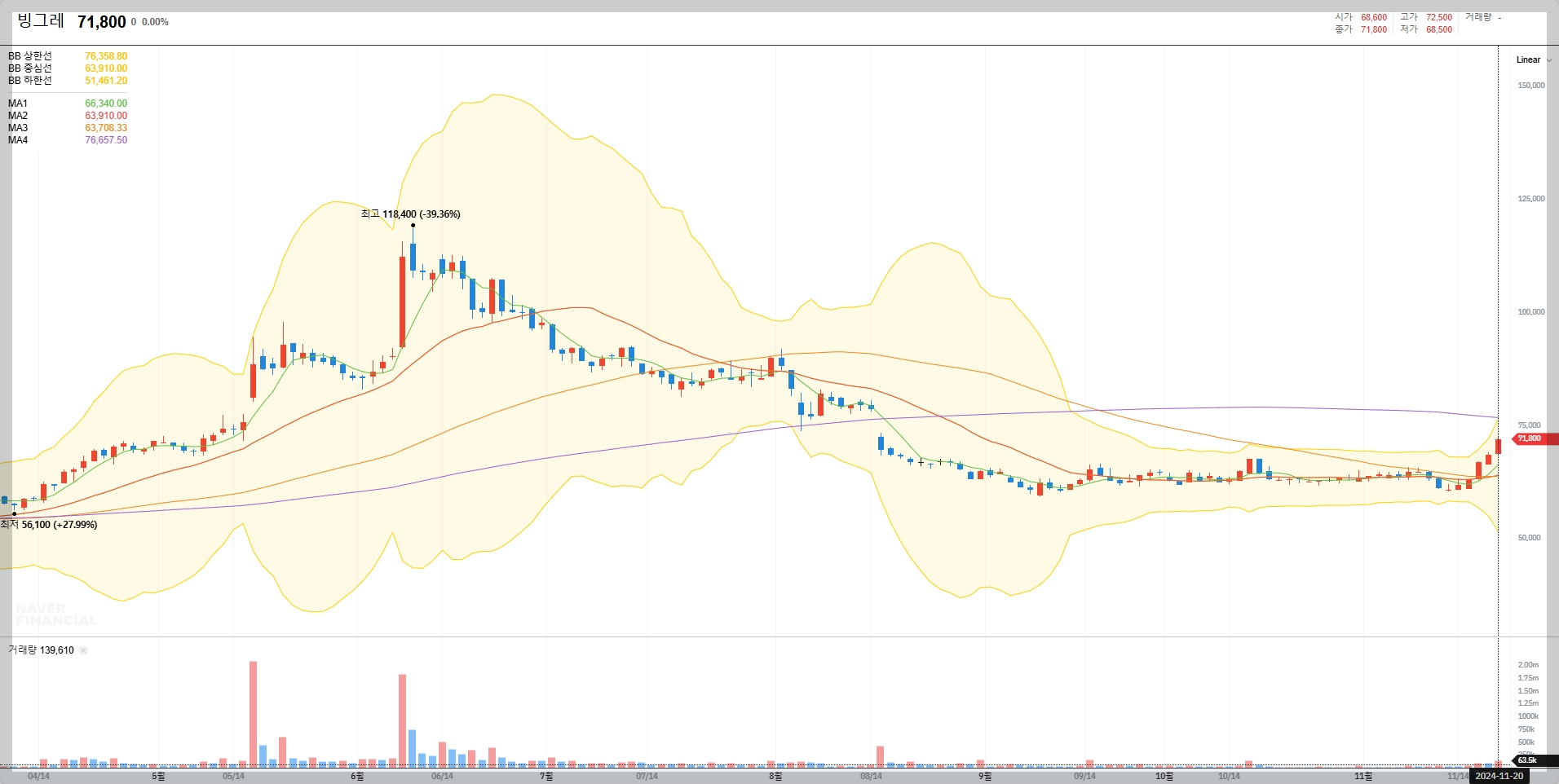Select the MA2 legend entry

pos(68,116)
